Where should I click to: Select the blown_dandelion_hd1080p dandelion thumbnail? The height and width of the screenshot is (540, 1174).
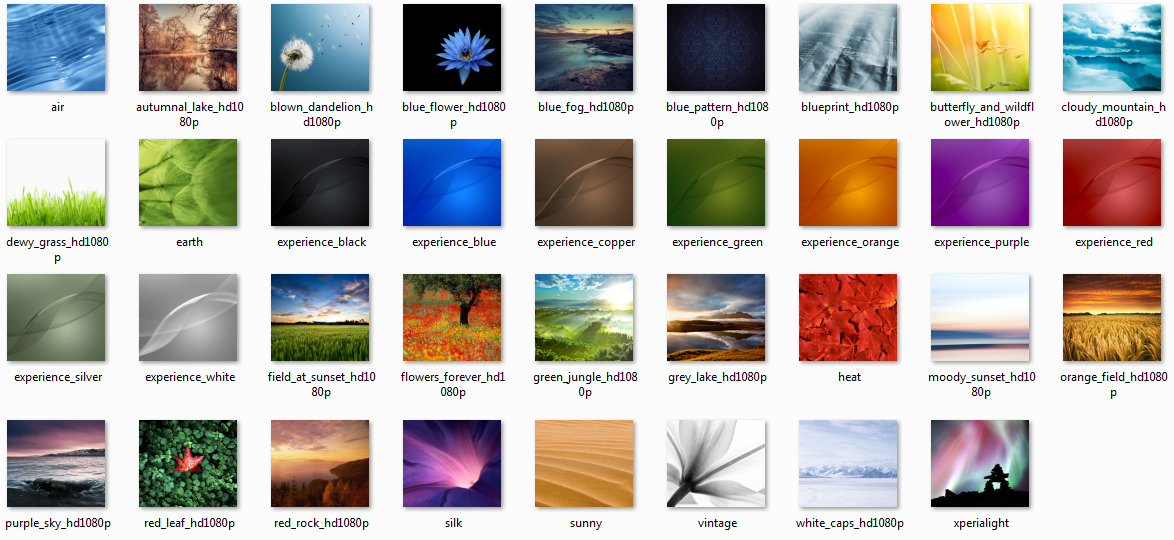pos(320,47)
